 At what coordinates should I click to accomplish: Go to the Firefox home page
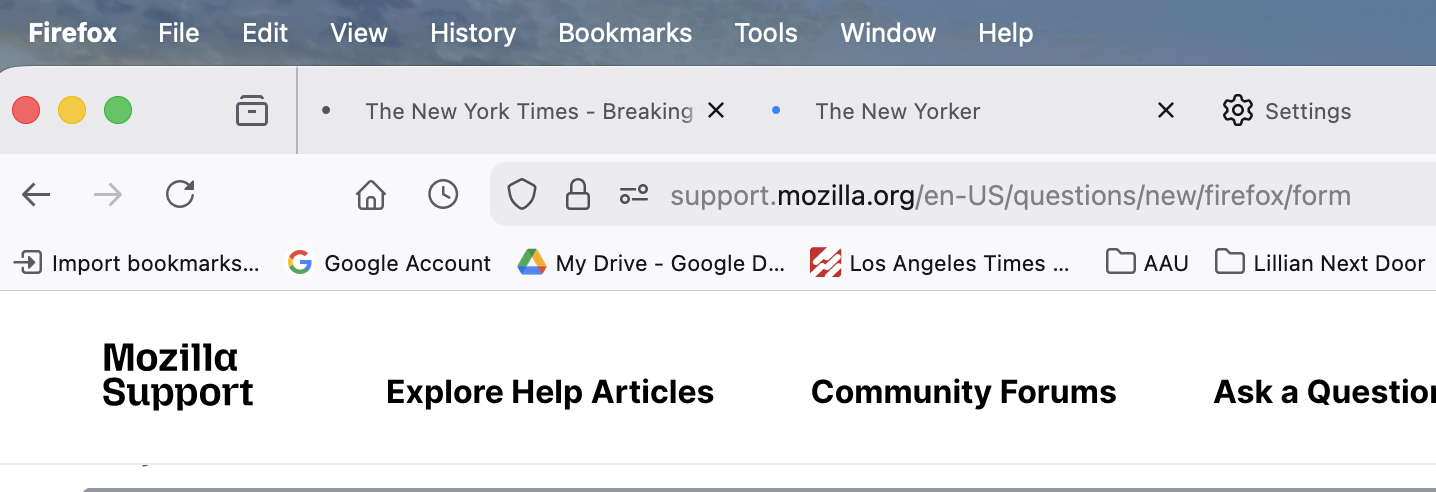tap(371, 195)
